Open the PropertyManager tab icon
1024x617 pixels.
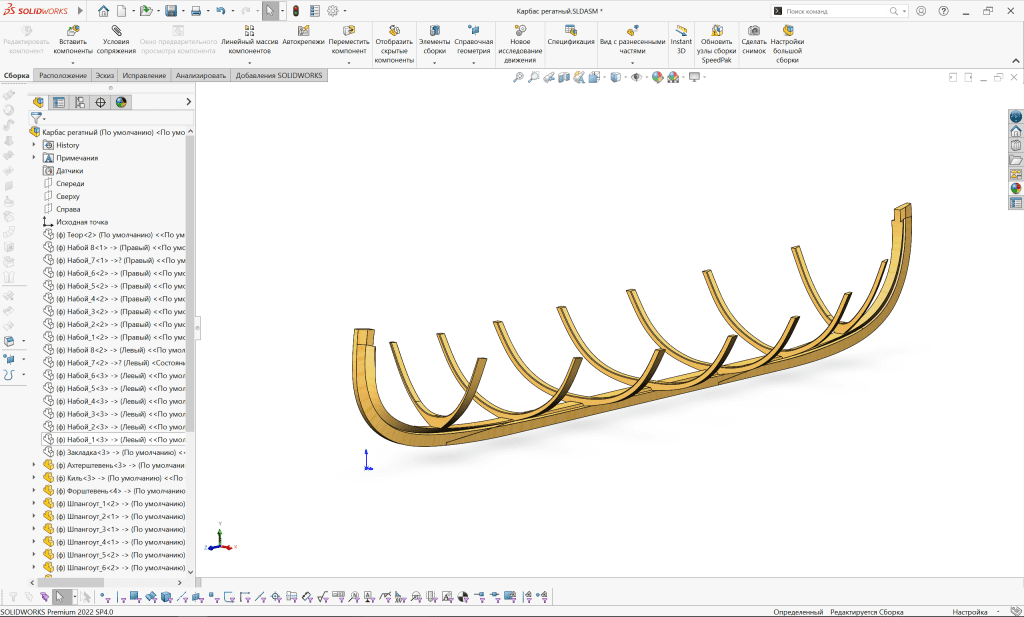59,102
